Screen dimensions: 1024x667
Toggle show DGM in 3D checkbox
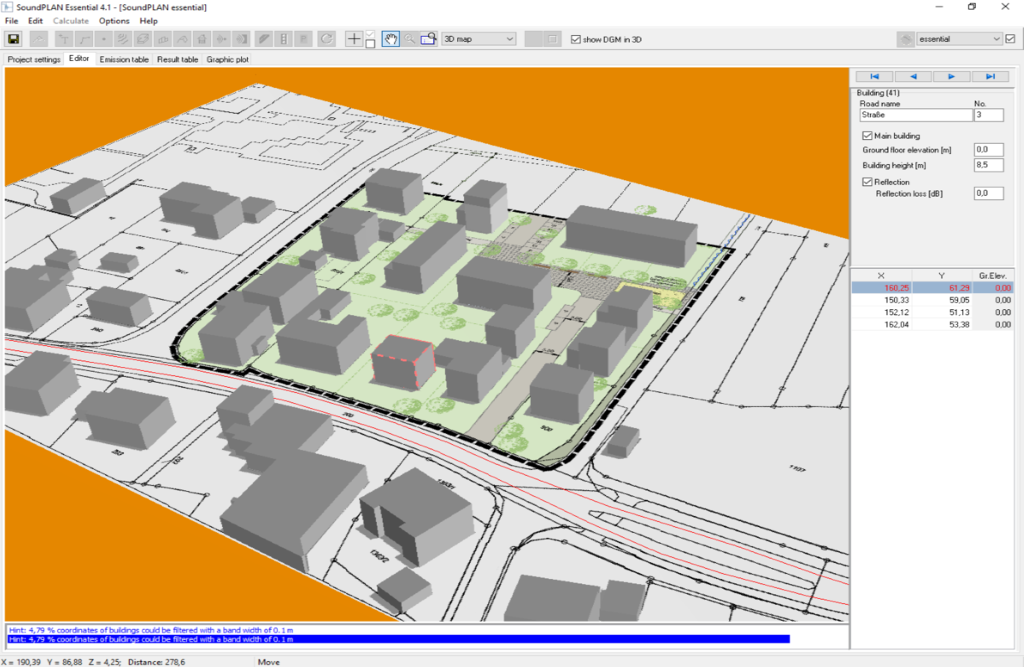coord(575,39)
